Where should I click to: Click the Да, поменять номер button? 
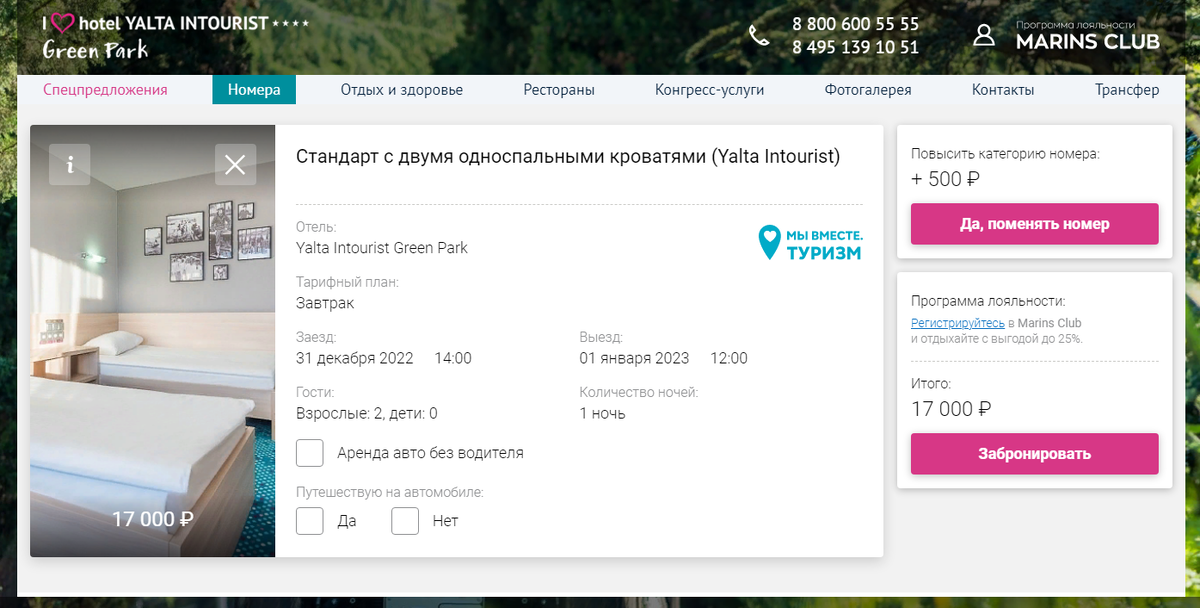(1034, 224)
